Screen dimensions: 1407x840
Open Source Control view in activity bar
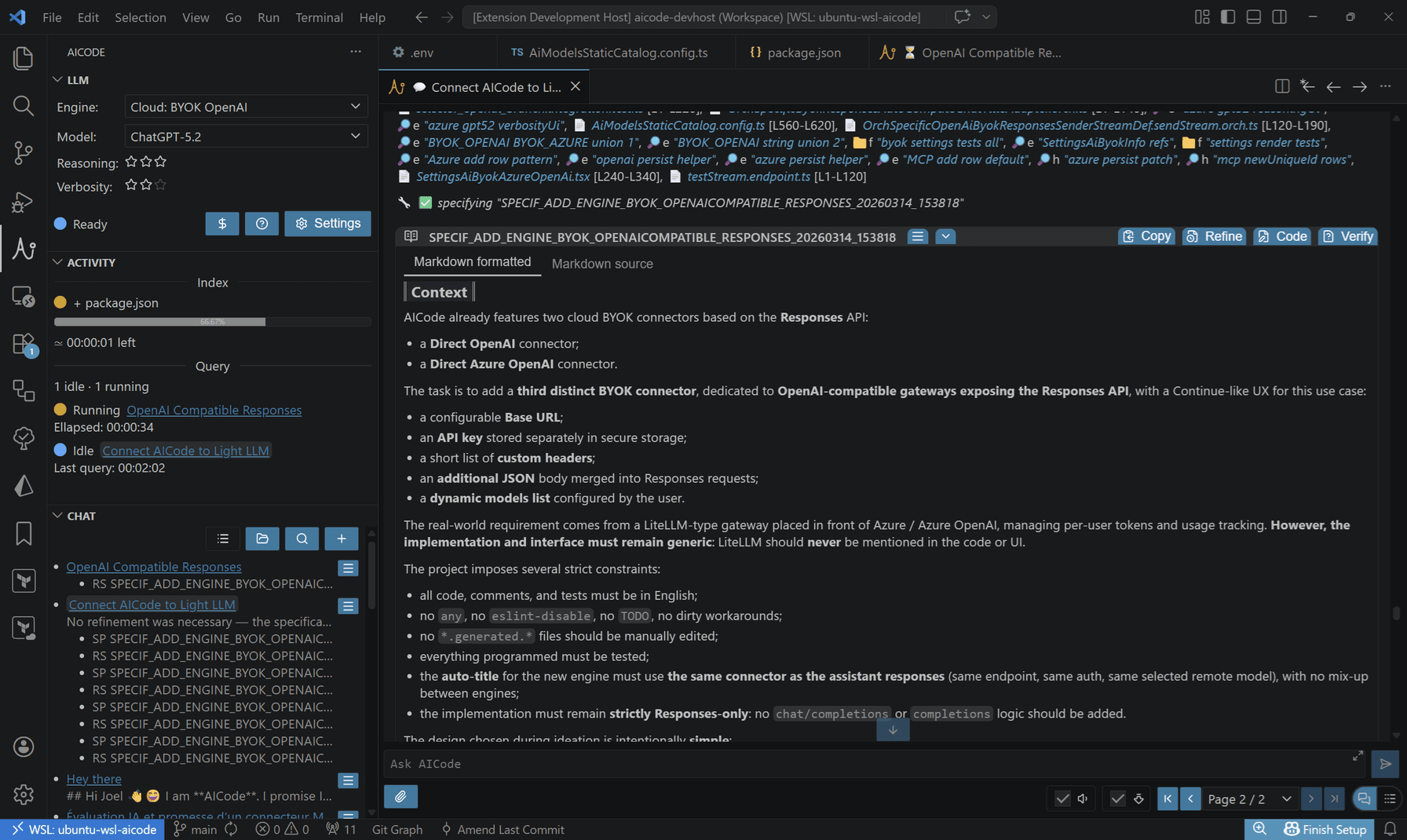(x=24, y=153)
